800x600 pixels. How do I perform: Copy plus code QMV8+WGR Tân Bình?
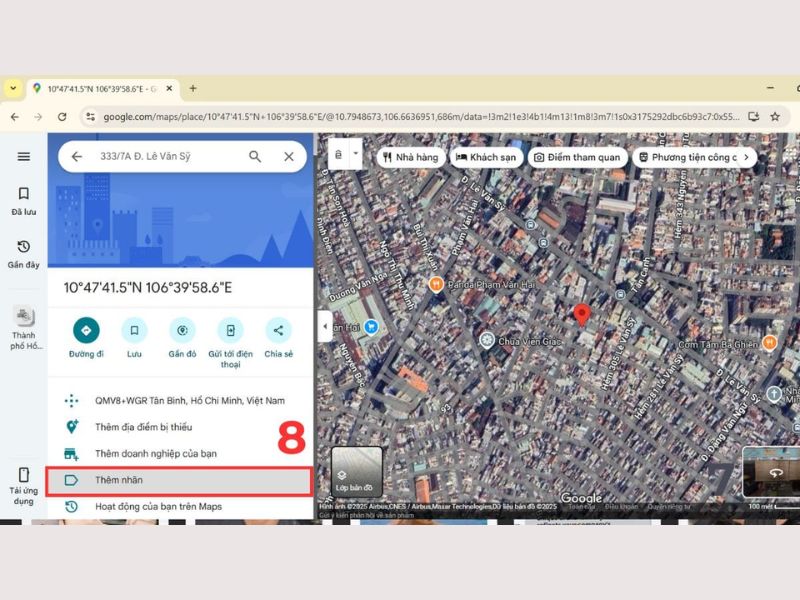(181, 401)
